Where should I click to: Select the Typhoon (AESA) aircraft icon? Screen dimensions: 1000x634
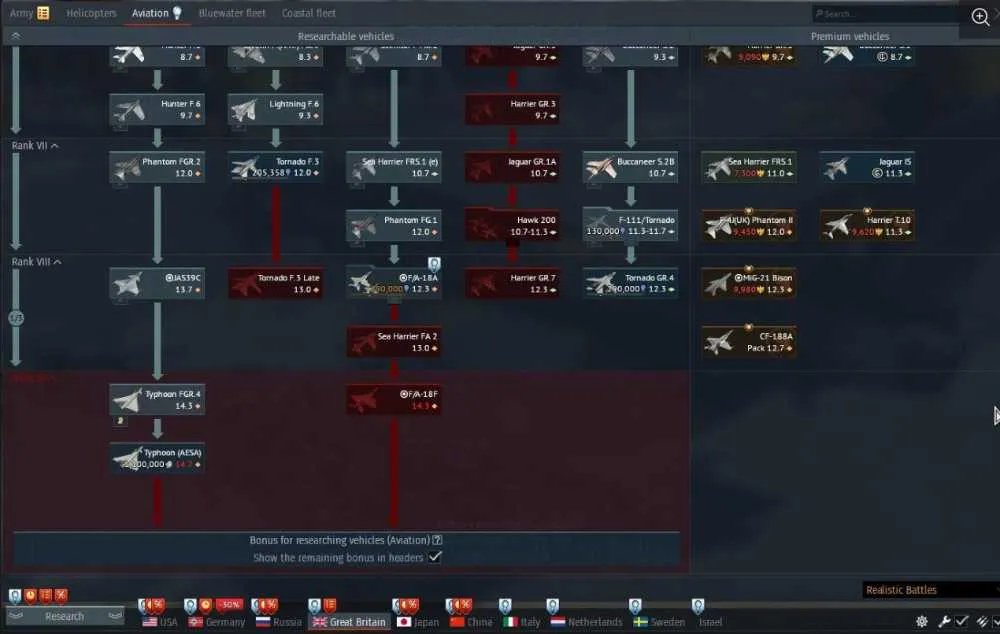127,458
